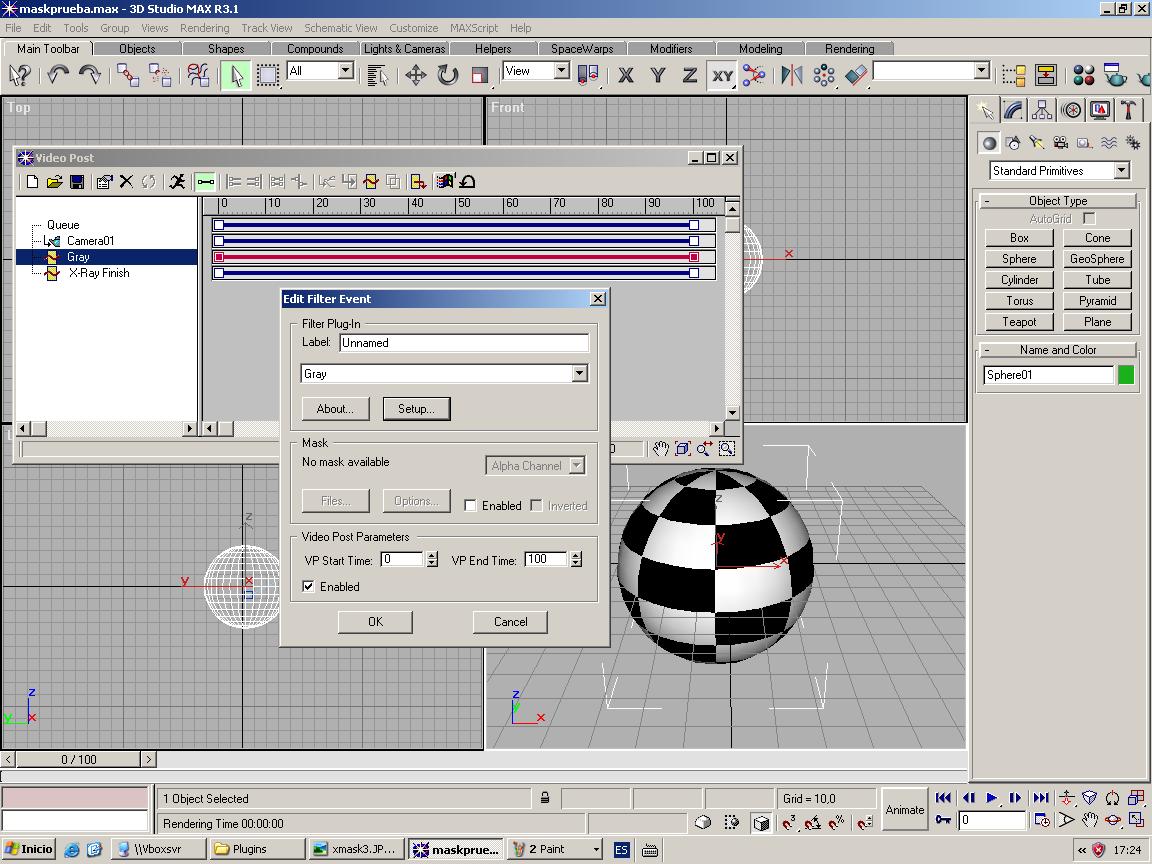1152x864 pixels.
Task: Click the Redo arrow in main toolbar
Action: pos(90,74)
